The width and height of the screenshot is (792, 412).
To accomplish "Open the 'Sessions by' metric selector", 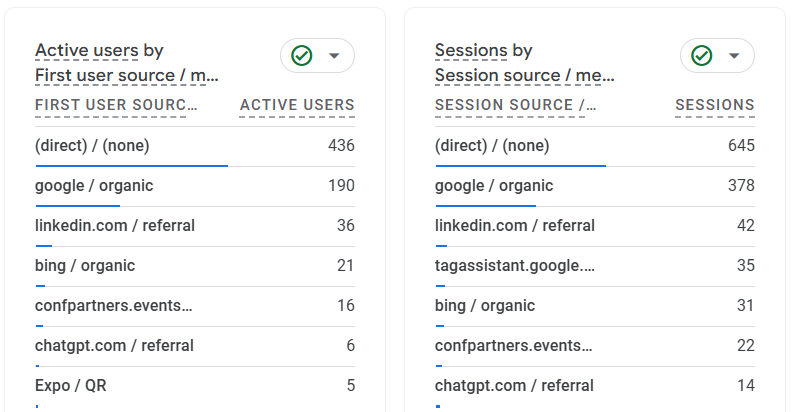I will point(483,51).
